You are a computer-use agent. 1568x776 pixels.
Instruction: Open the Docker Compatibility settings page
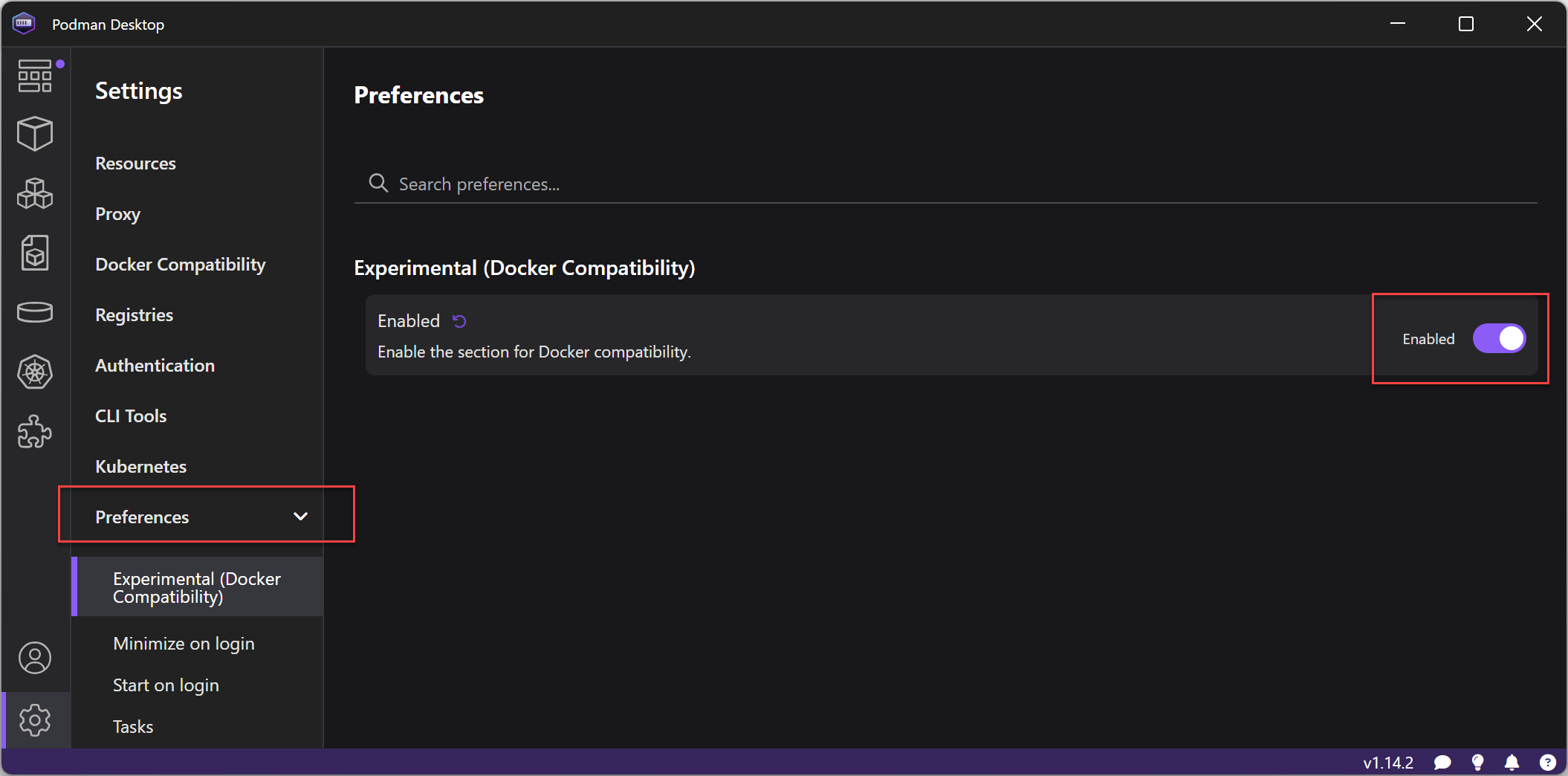click(x=180, y=265)
